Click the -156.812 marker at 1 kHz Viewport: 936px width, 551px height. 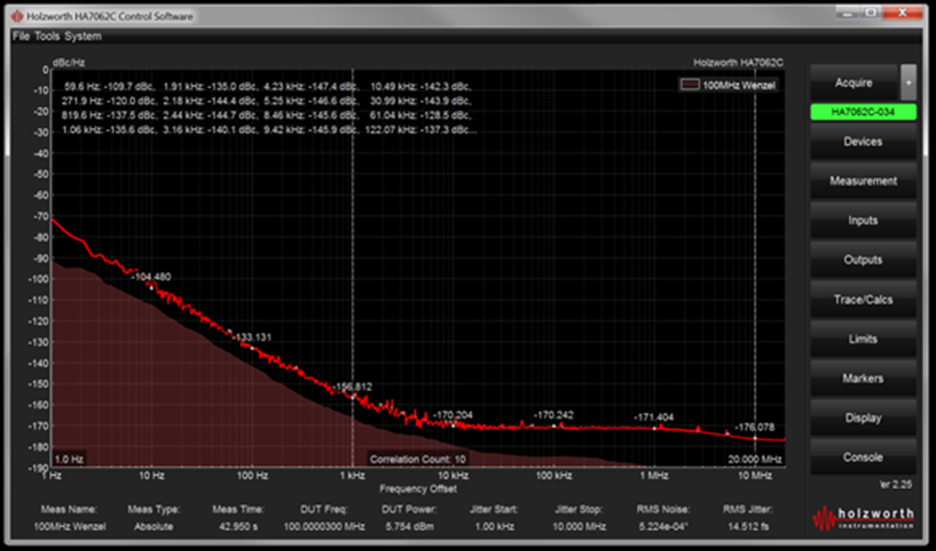[x=353, y=396]
